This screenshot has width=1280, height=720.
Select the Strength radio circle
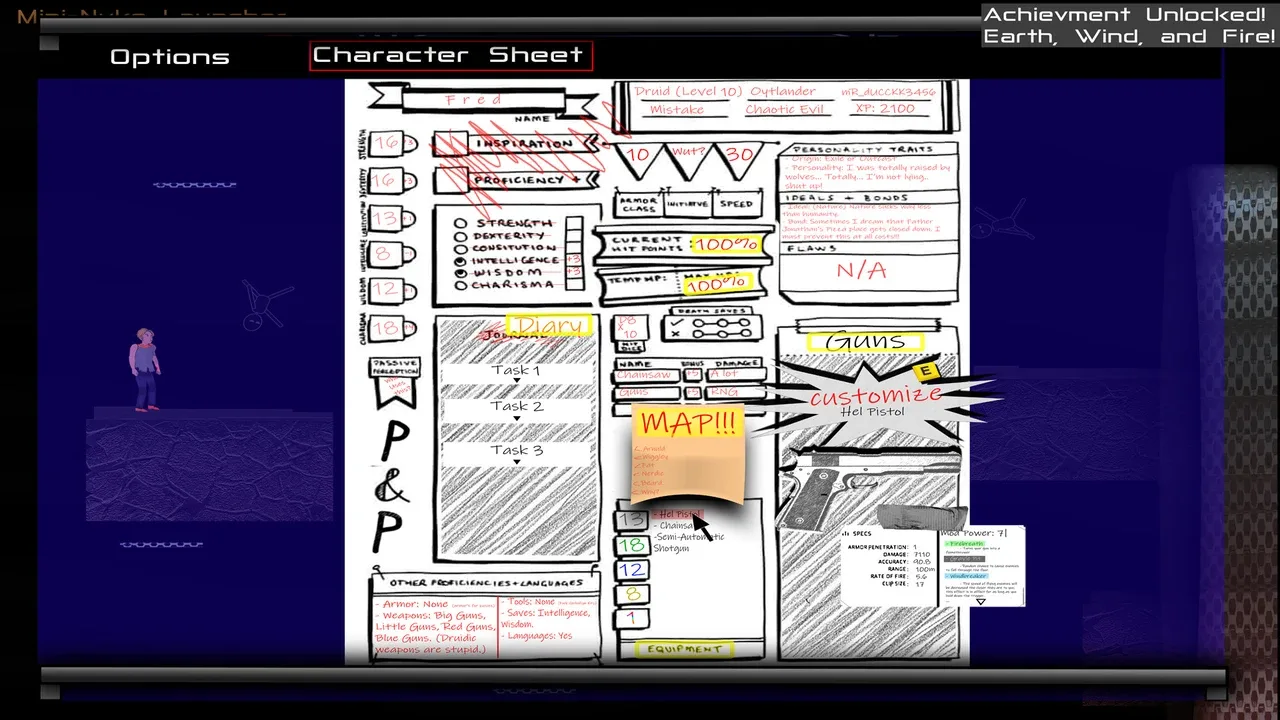tap(461, 224)
